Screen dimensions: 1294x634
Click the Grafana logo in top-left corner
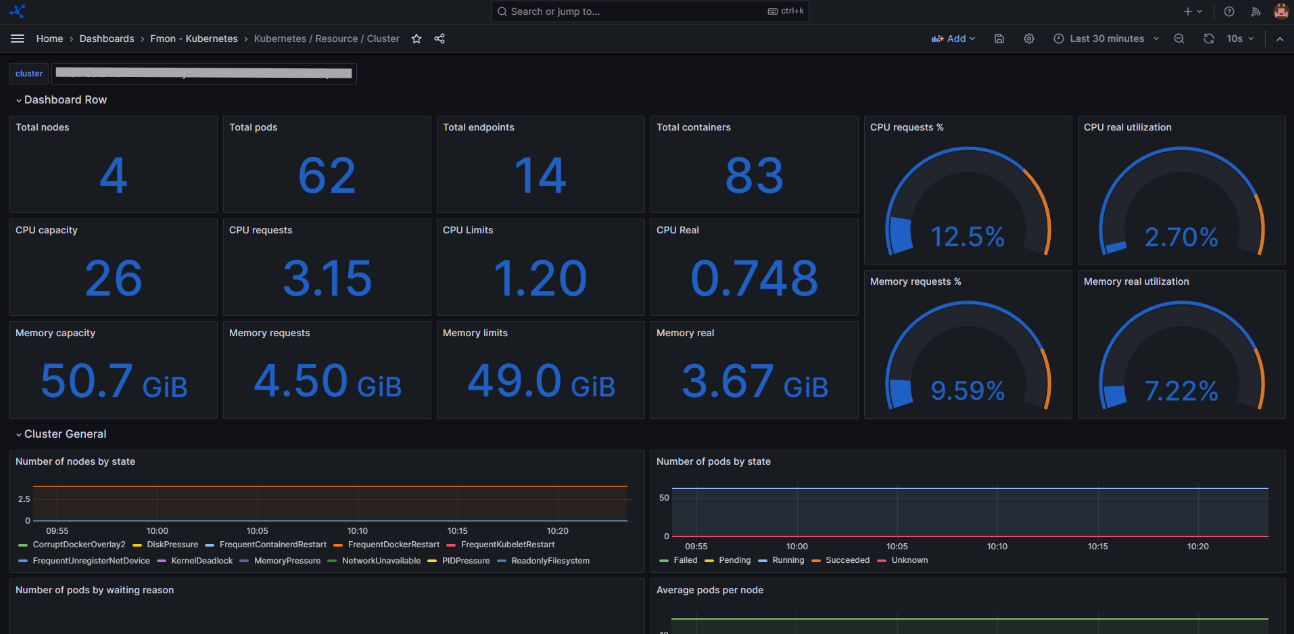17,12
